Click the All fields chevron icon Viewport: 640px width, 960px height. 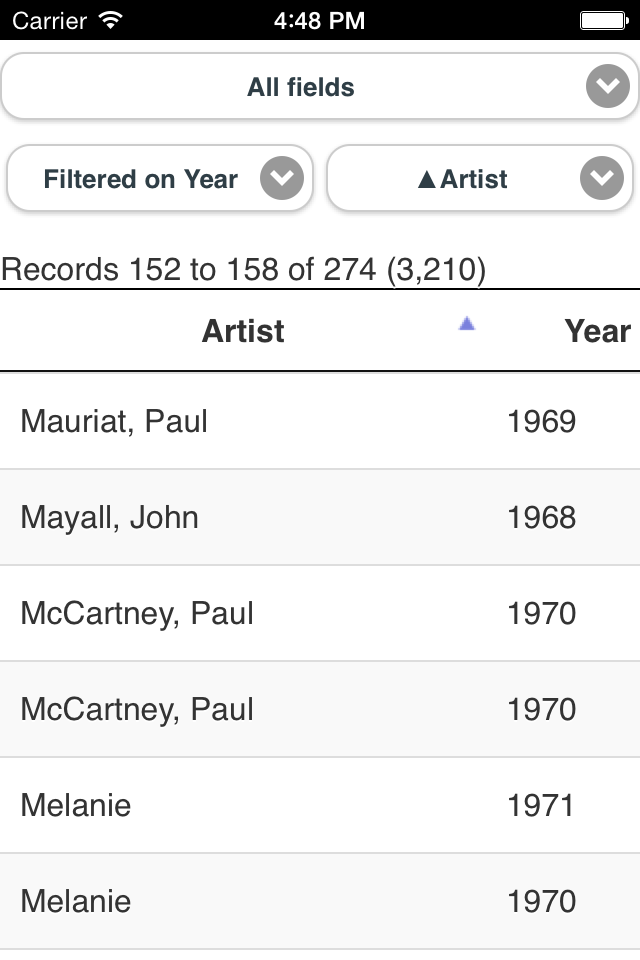point(608,88)
